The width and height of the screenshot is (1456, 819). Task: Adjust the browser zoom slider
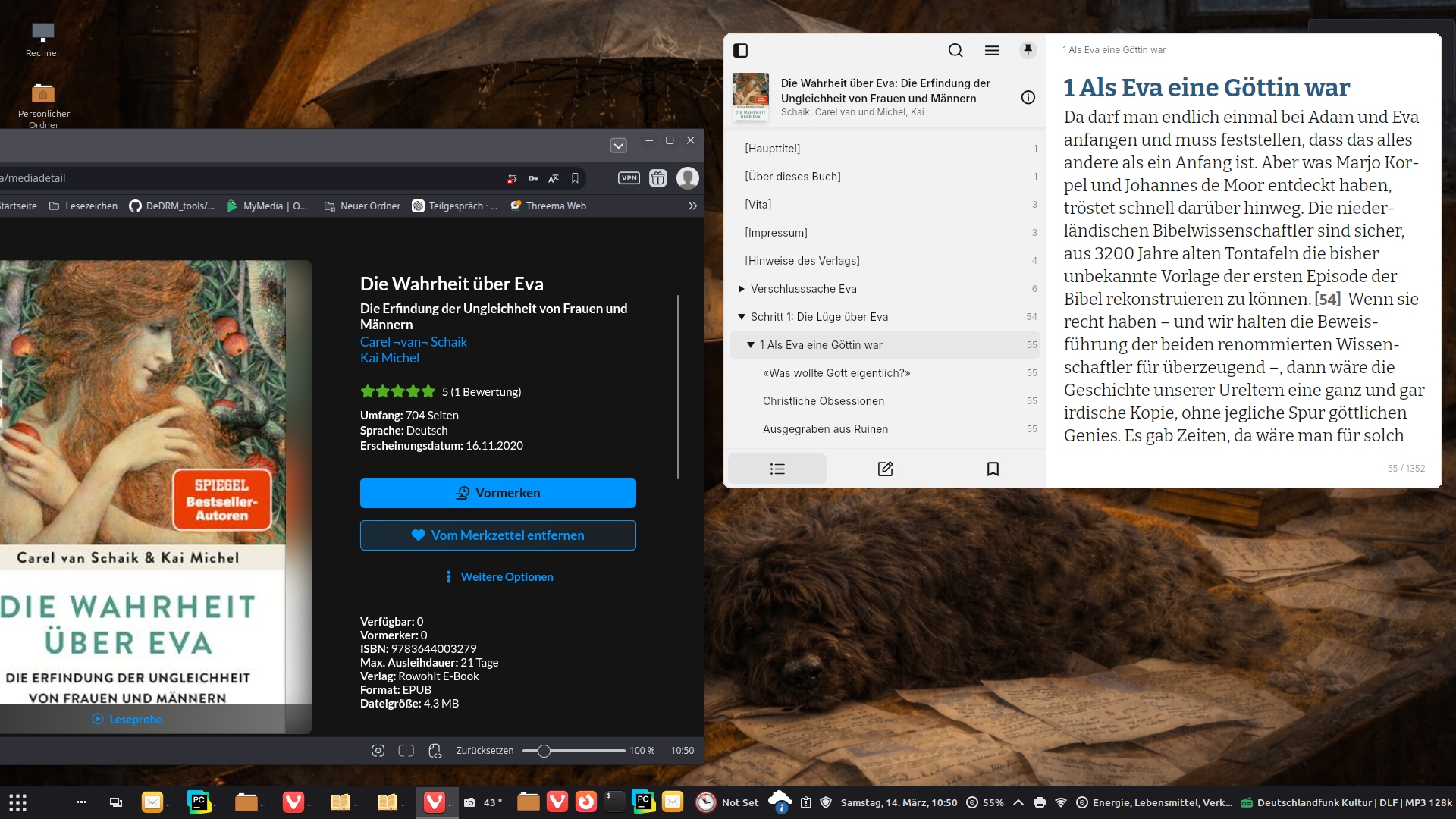[x=544, y=751]
